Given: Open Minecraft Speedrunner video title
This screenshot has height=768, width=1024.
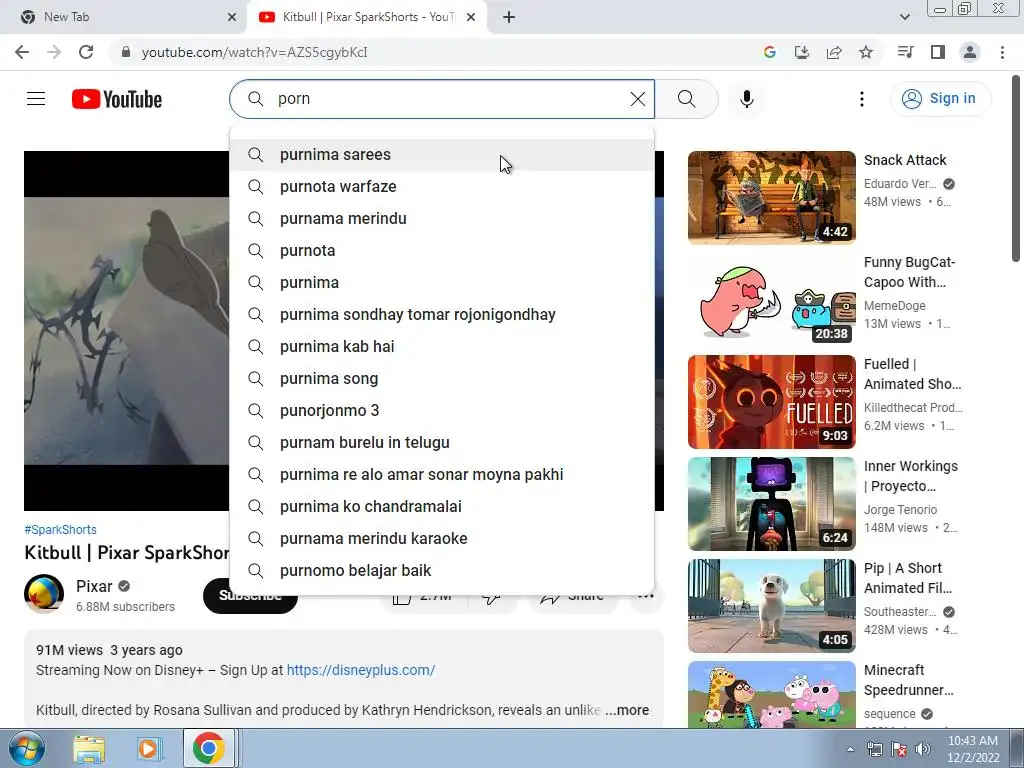Looking at the screenshot, I should [908, 680].
